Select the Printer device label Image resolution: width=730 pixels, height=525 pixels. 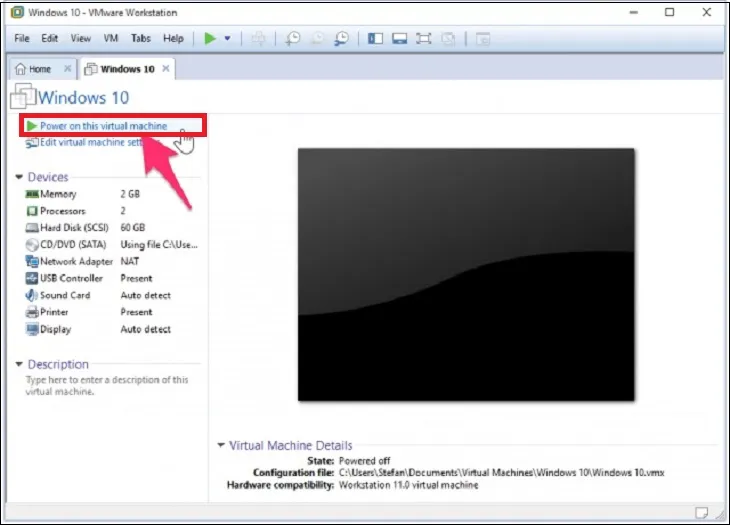click(x=54, y=312)
